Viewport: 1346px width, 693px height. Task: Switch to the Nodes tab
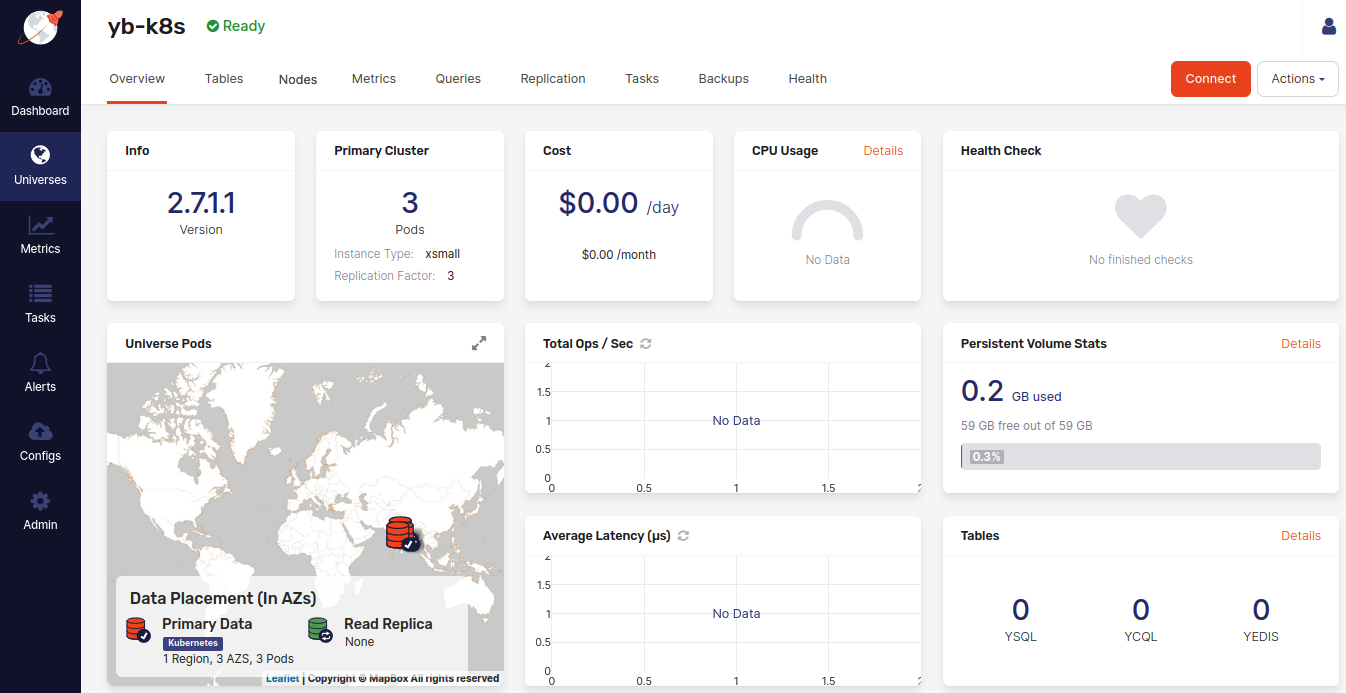click(x=298, y=79)
